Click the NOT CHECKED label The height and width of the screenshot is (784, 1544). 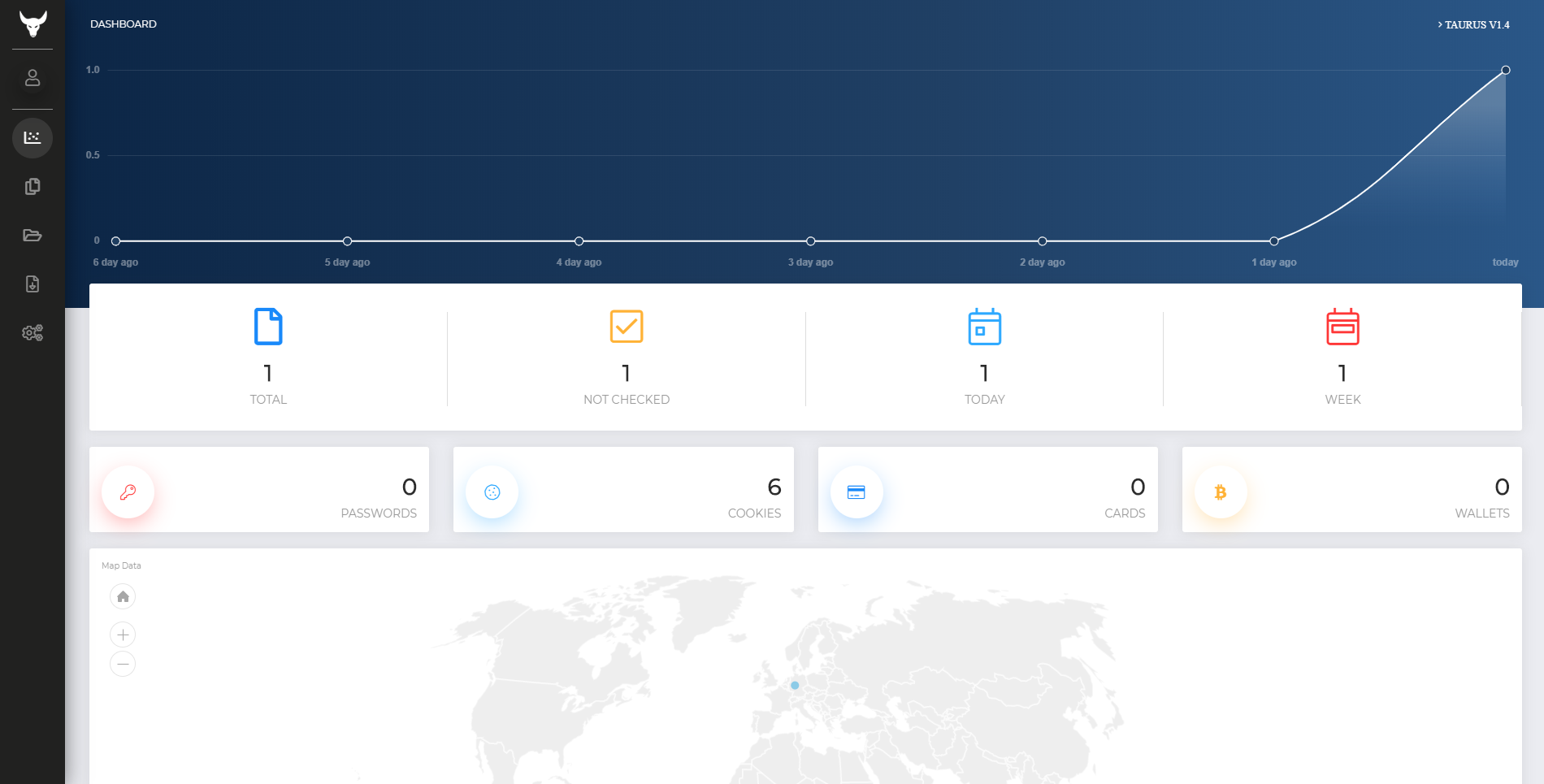(x=627, y=400)
